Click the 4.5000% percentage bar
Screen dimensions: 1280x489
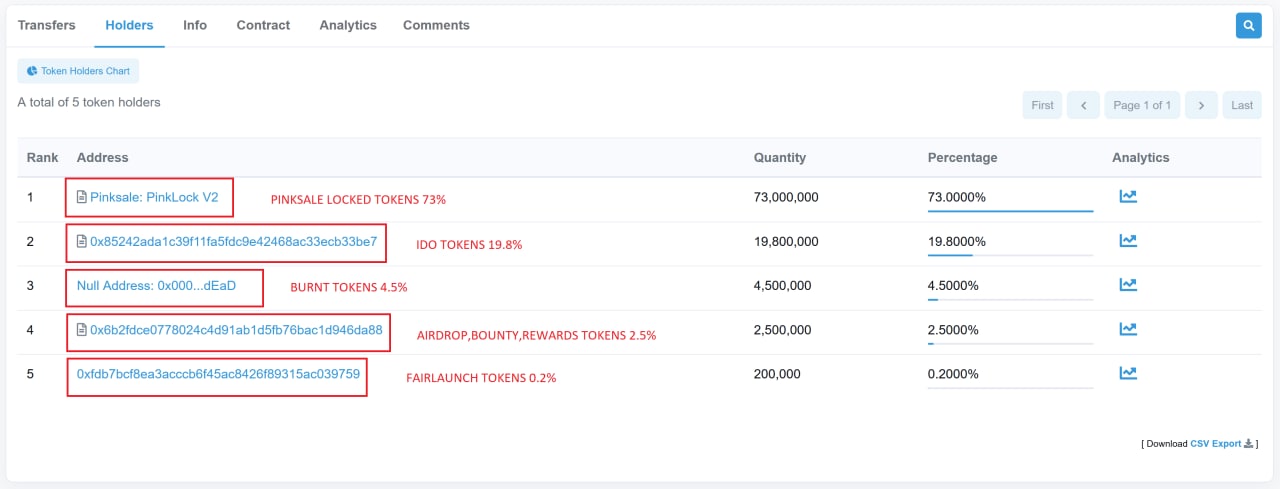pos(1010,299)
